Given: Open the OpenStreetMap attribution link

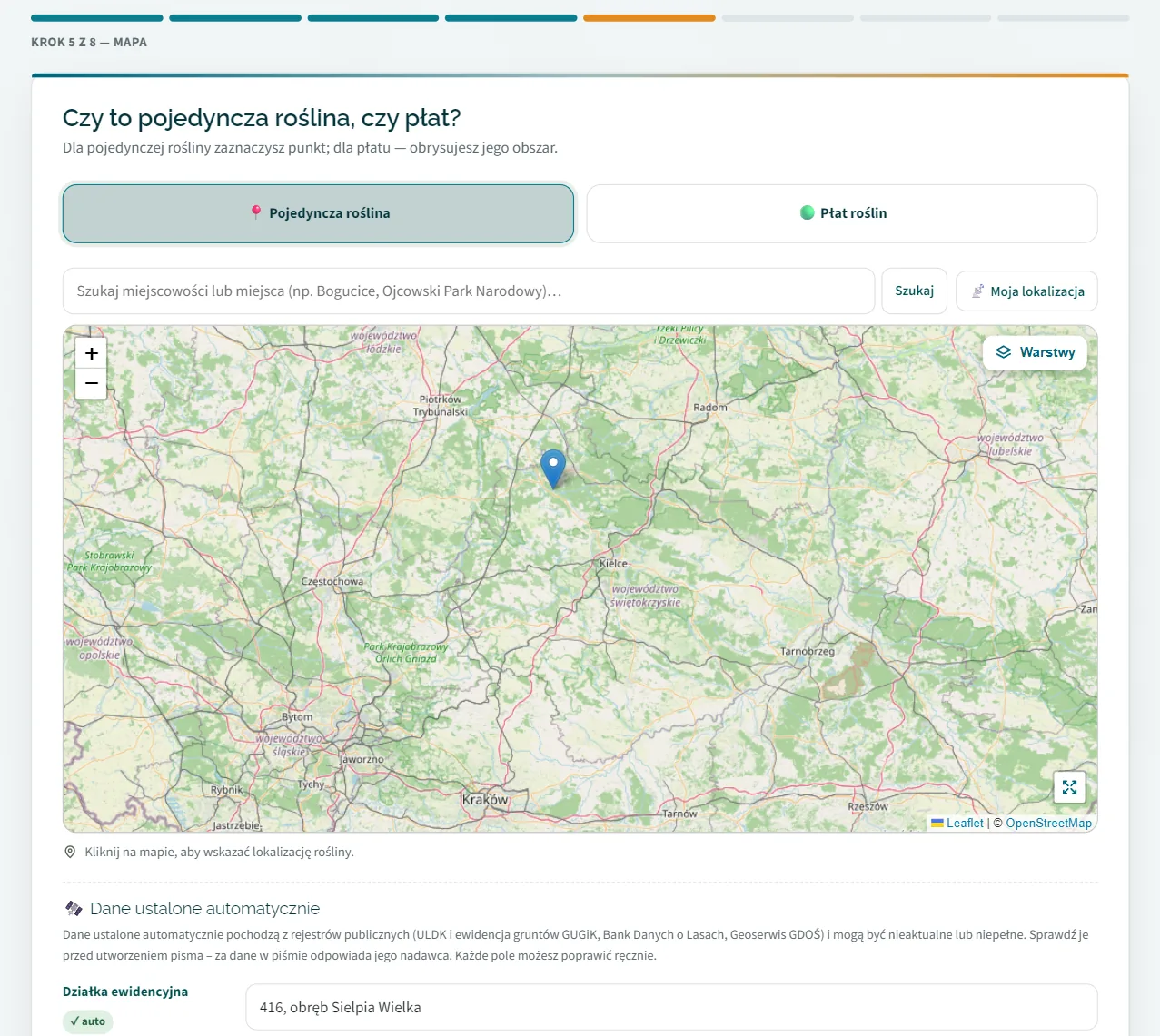Looking at the screenshot, I should pos(1048,823).
